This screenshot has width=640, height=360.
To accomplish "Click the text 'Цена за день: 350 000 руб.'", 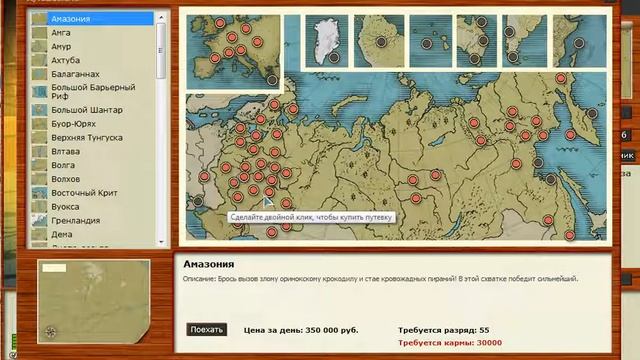I will coord(301,330).
